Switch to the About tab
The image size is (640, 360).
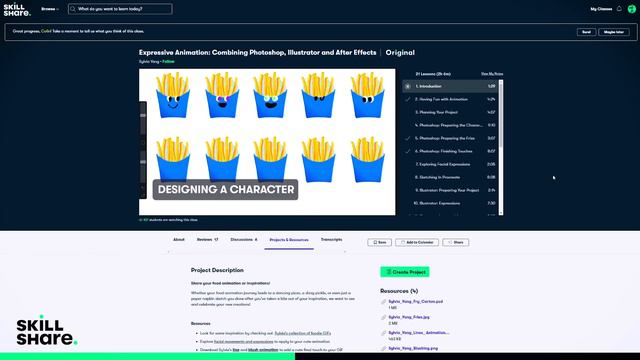pyautogui.click(x=179, y=240)
